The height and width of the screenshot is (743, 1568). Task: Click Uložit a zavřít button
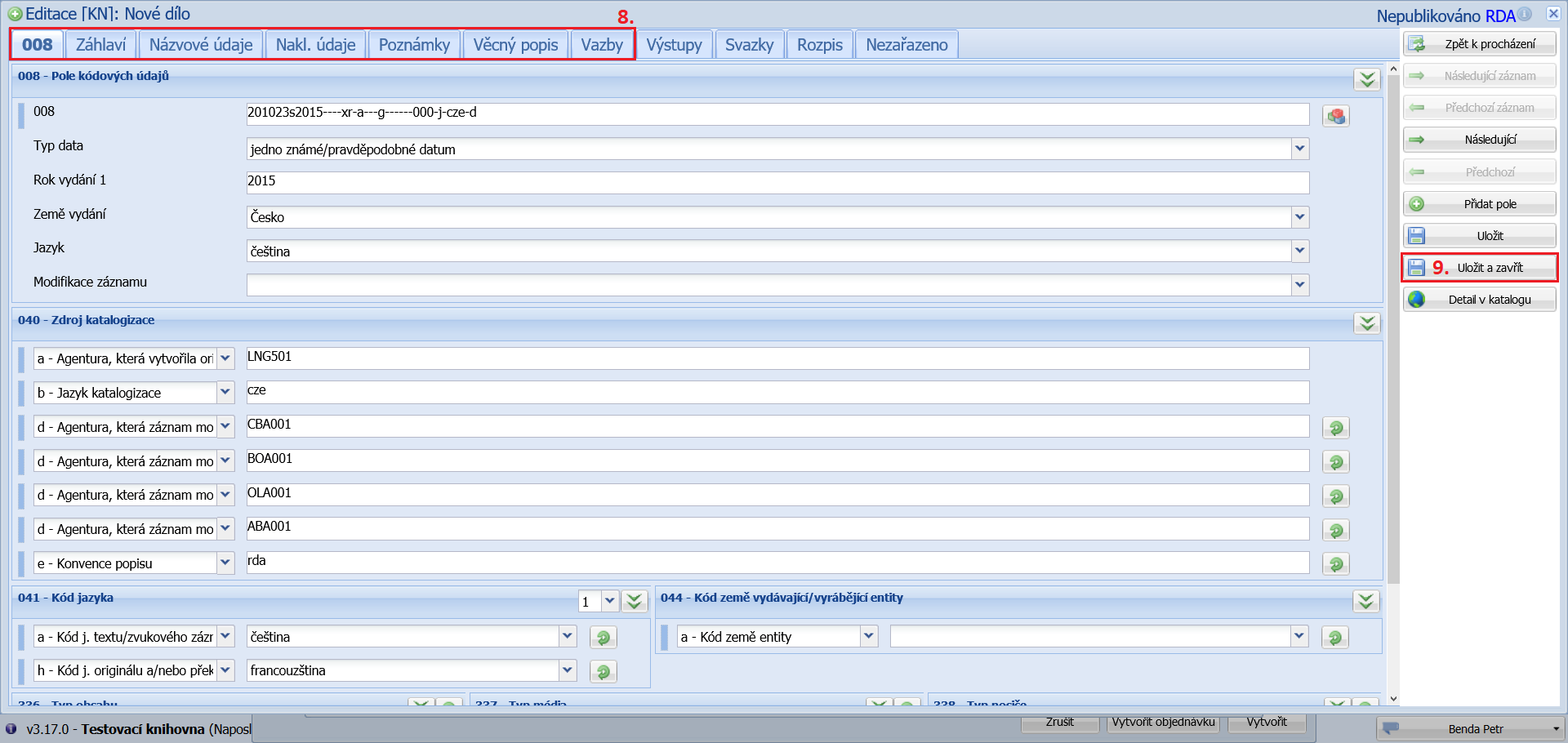coord(1480,268)
